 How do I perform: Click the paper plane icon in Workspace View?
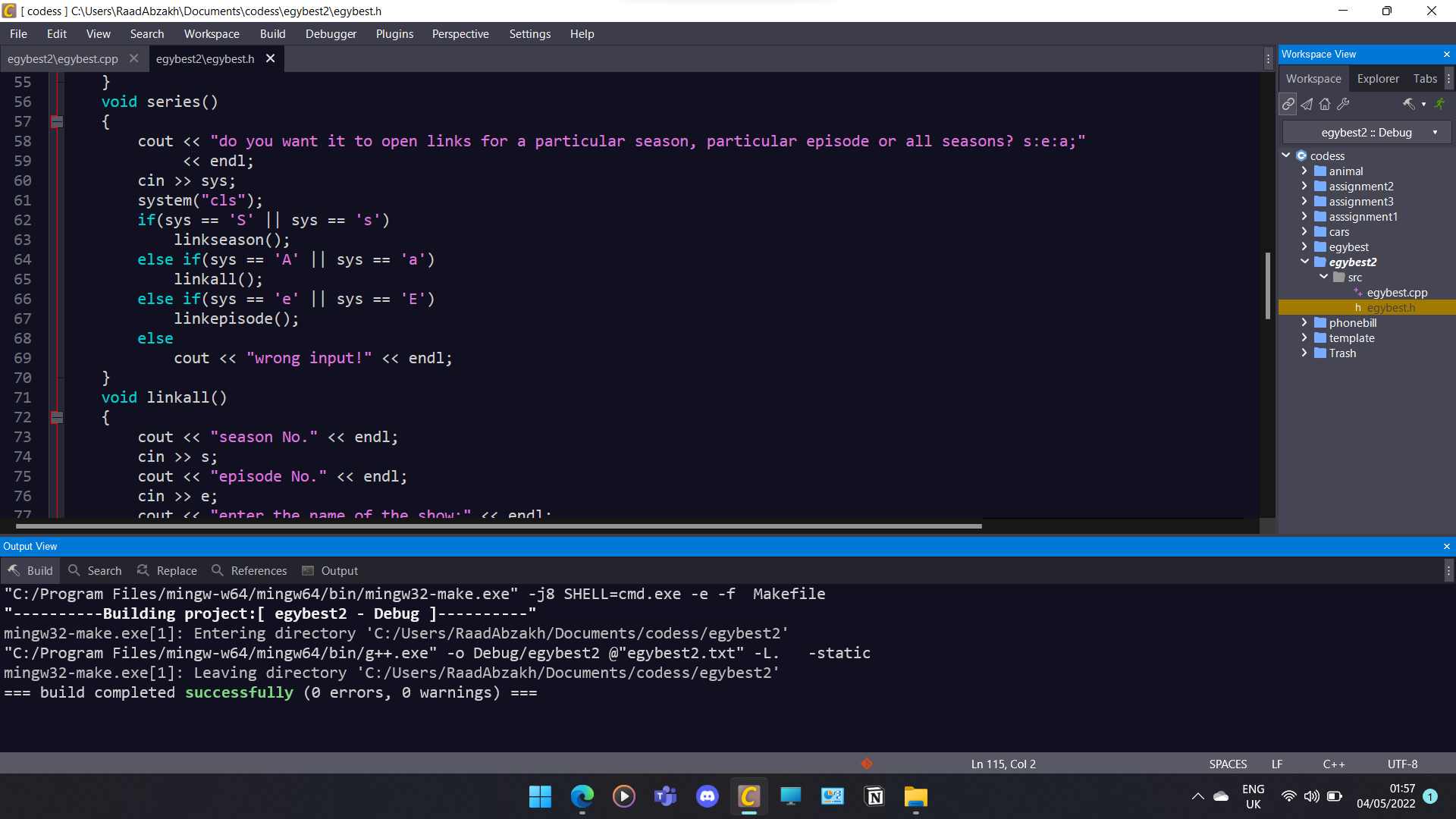1307,104
